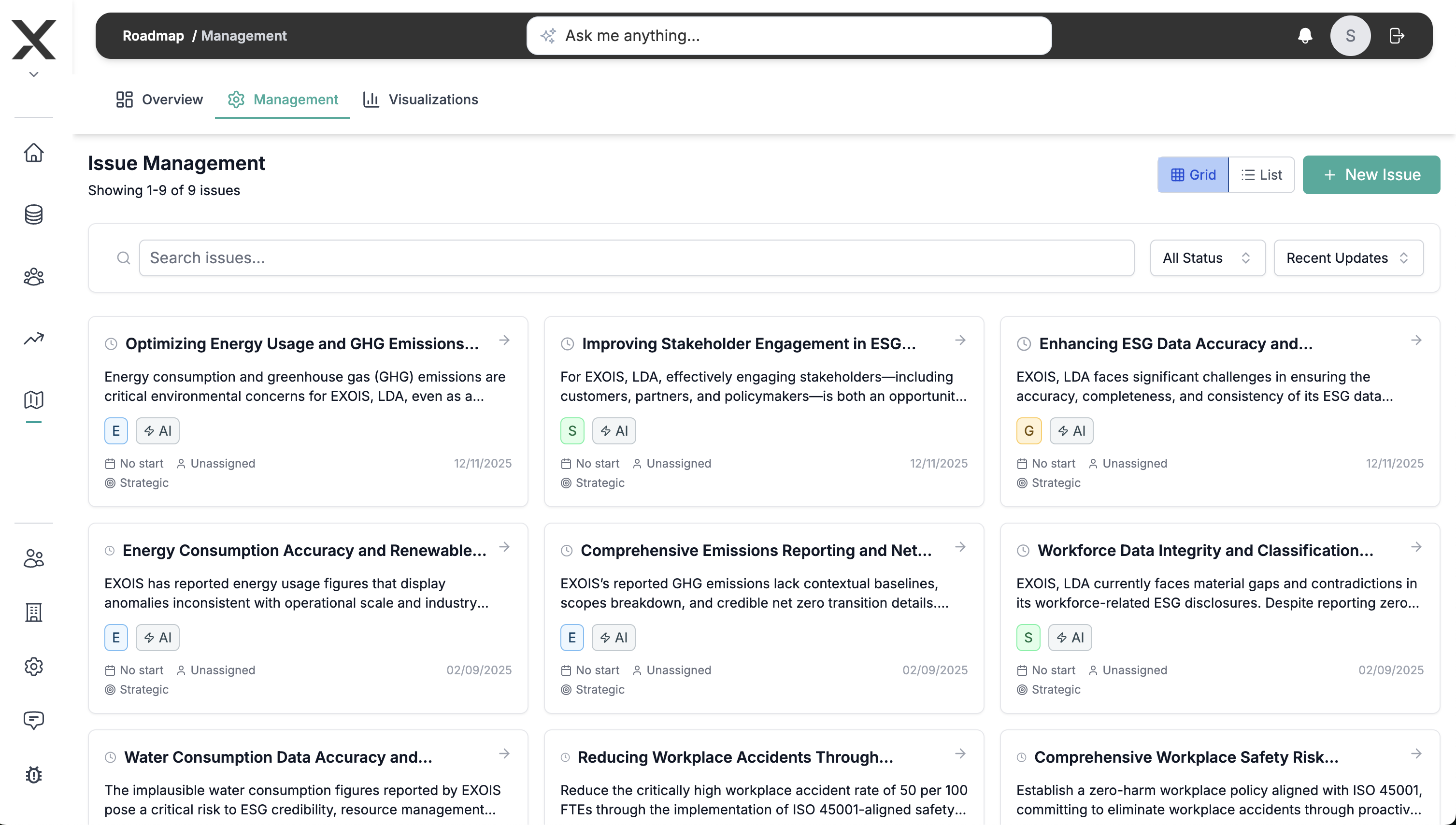Open the chat message sidebar icon
Viewport: 1456px width, 825px height.
(x=33, y=720)
